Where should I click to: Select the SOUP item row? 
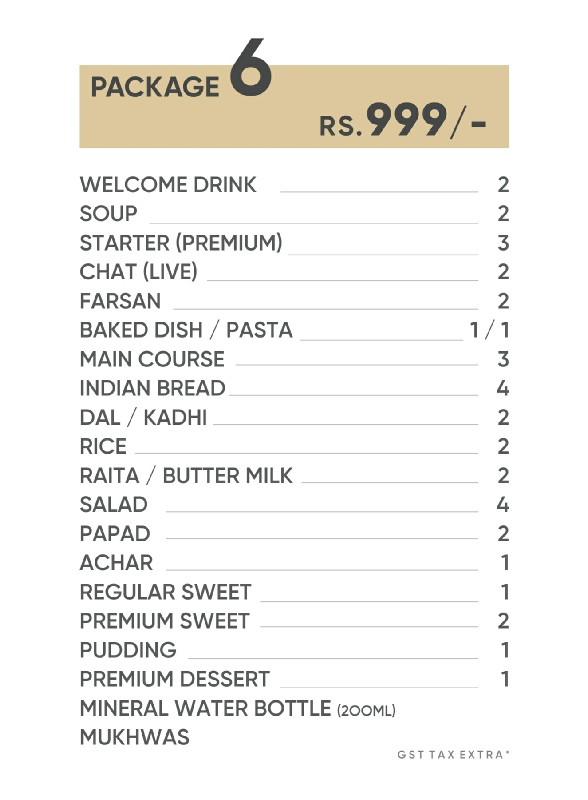coord(294,214)
